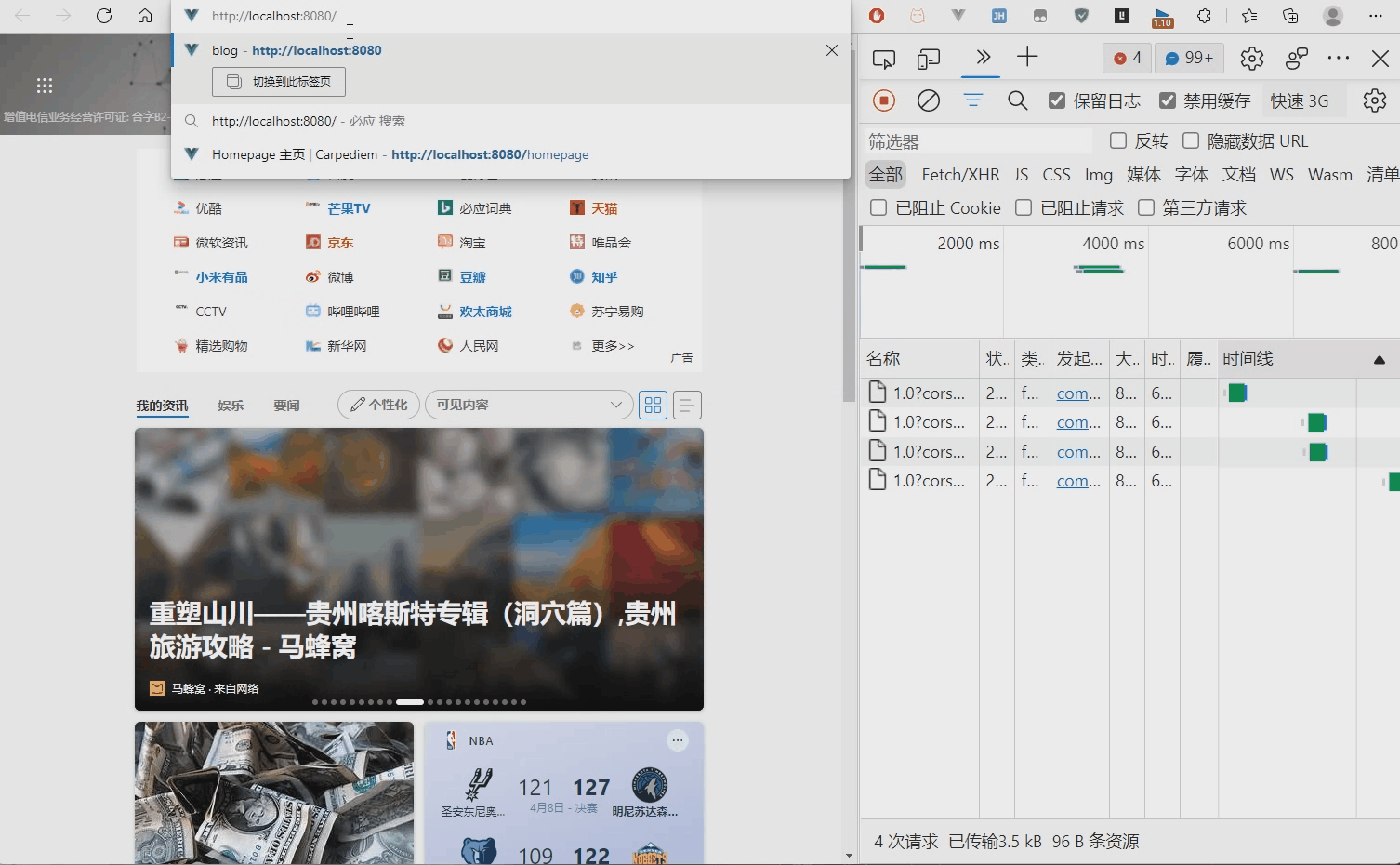
Task: Enable 第三方请求 checkbox
Action: click(1146, 207)
